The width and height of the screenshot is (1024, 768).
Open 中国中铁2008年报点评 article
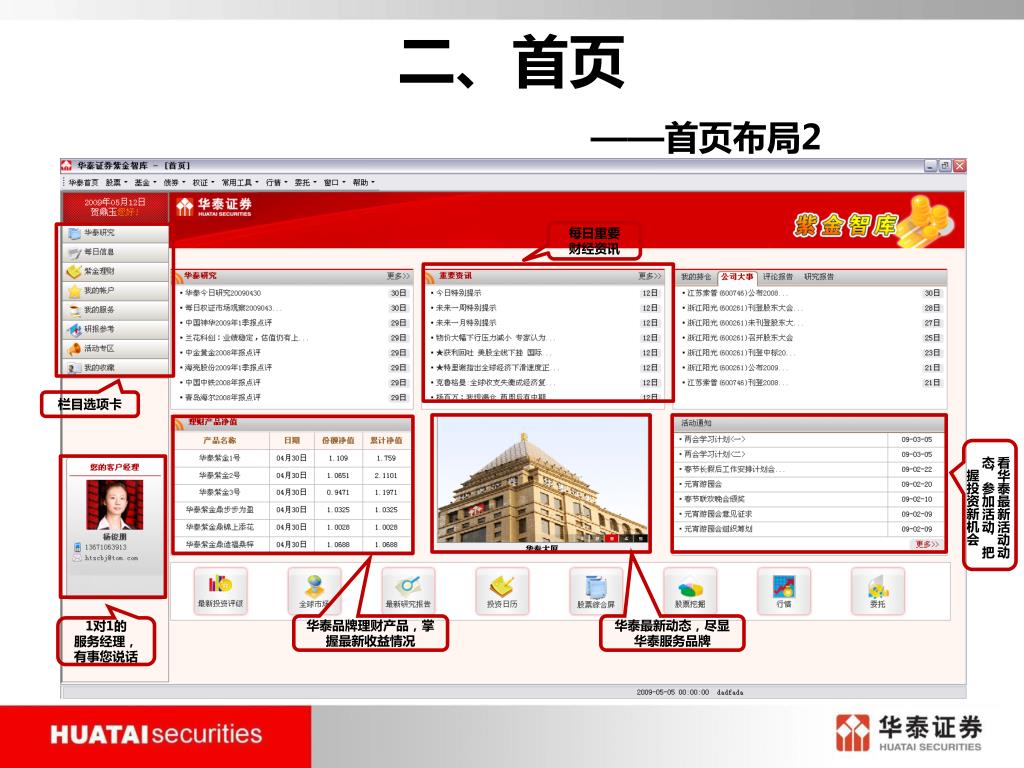222,383
